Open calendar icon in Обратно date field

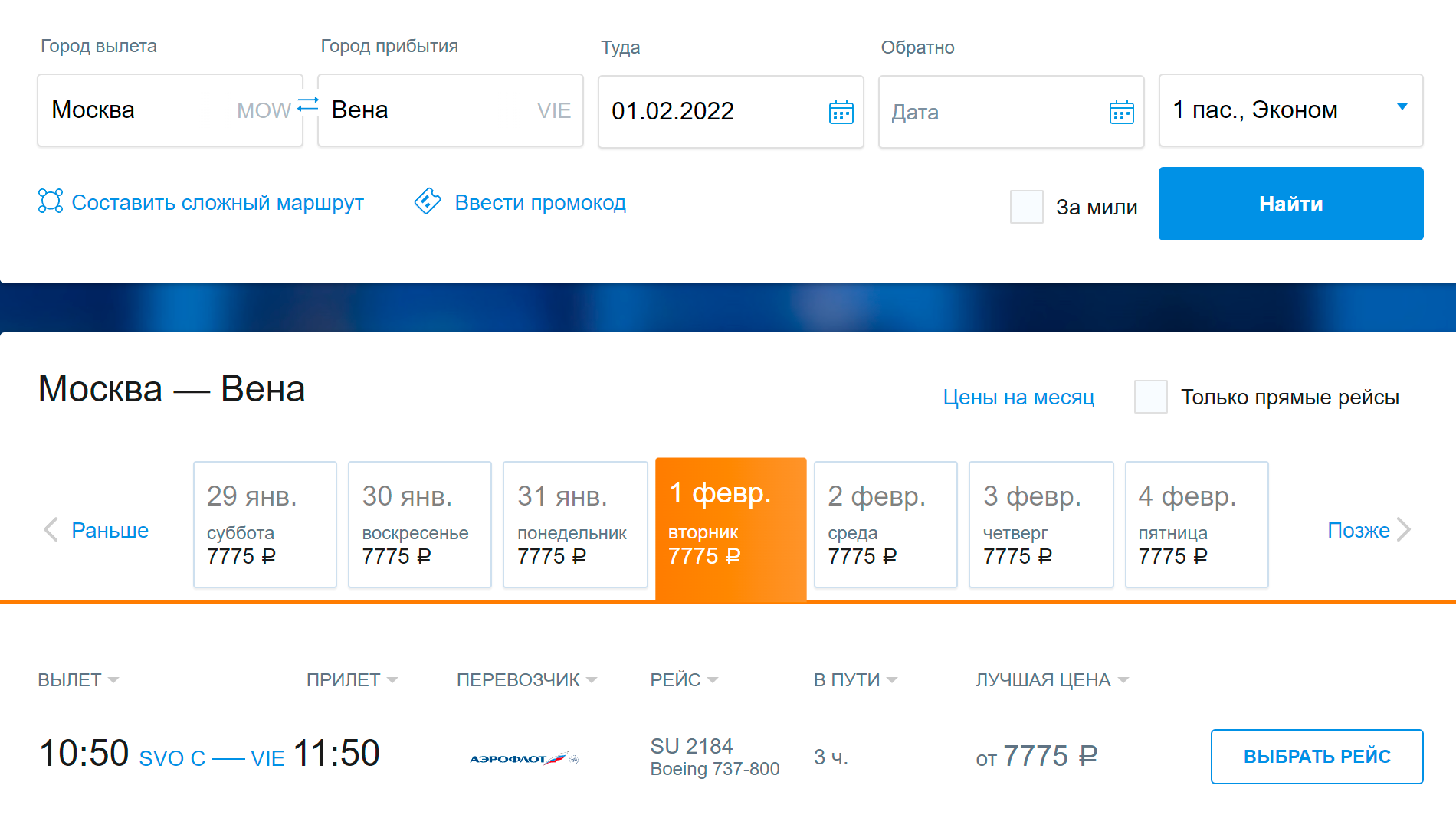tap(1122, 112)
